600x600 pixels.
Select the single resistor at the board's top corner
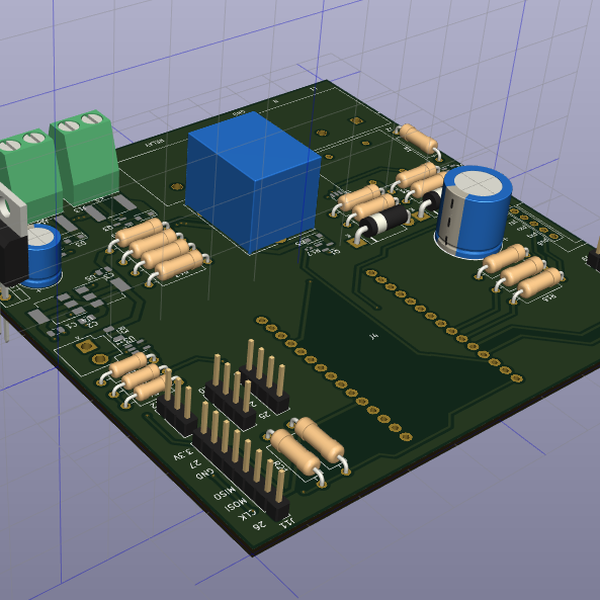tap(418, 139)
